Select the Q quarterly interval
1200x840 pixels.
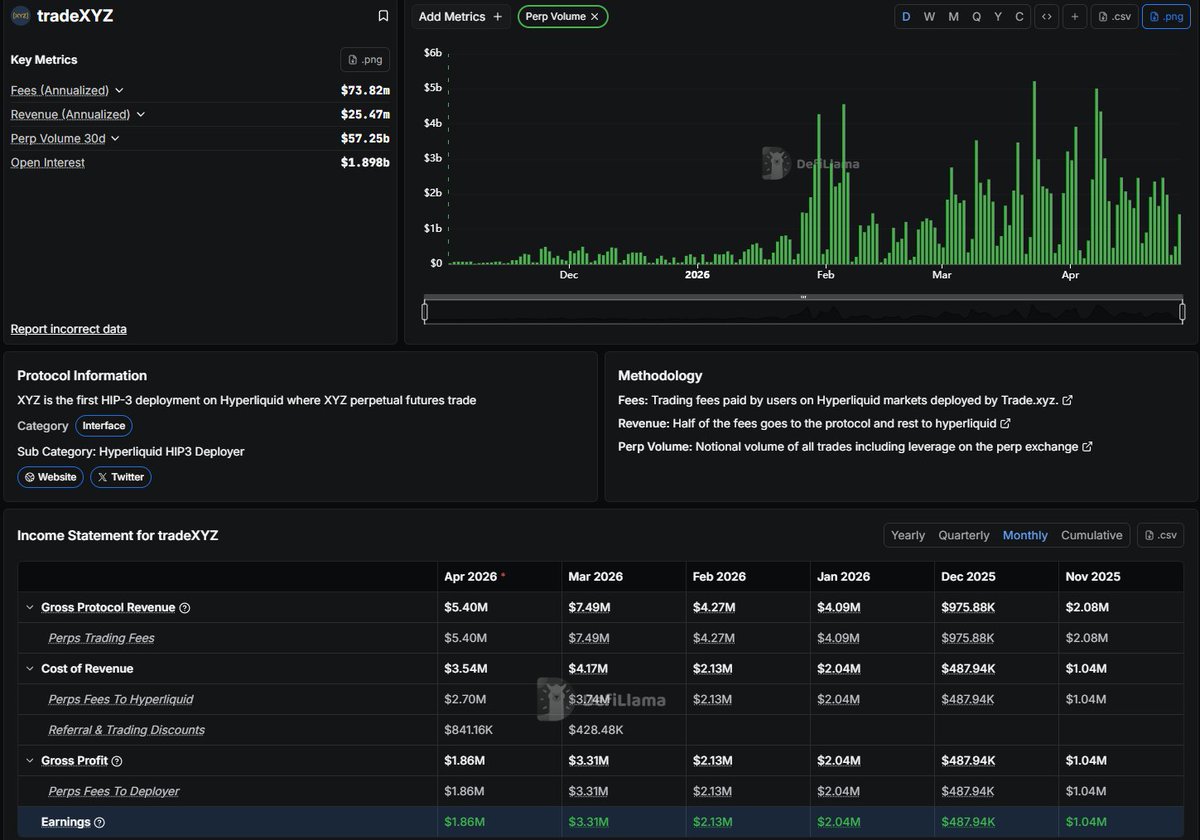(x=976, y=16)
